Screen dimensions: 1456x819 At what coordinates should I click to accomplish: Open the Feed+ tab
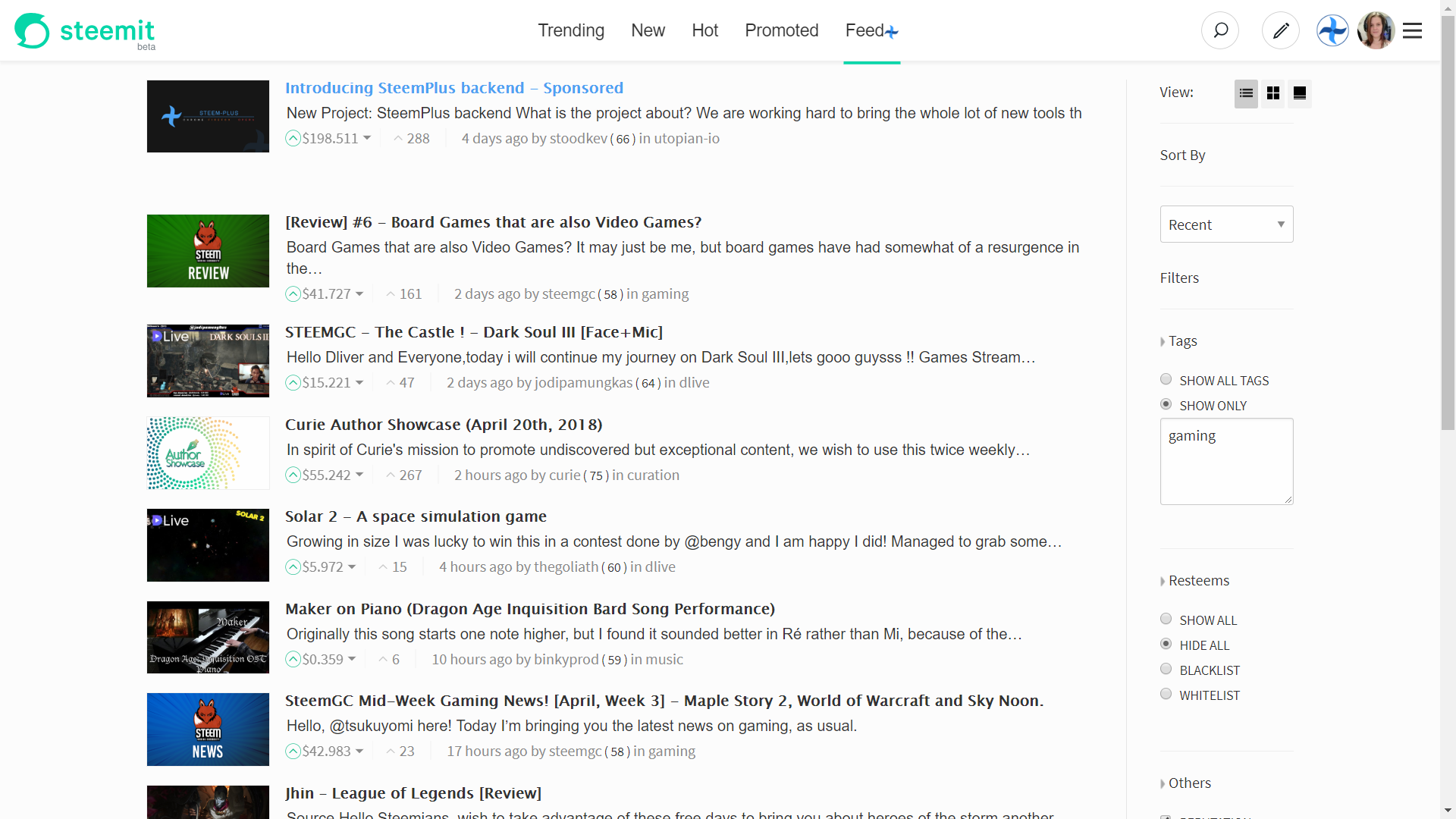(872, 30)
